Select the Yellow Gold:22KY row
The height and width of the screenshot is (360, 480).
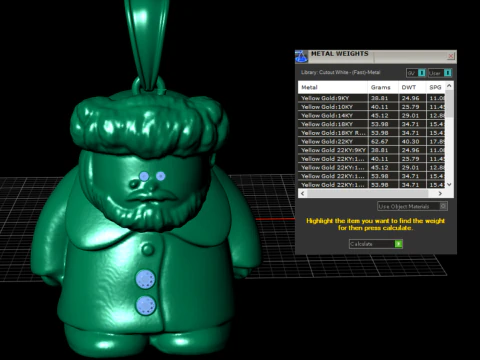click(x=371, y=141)
